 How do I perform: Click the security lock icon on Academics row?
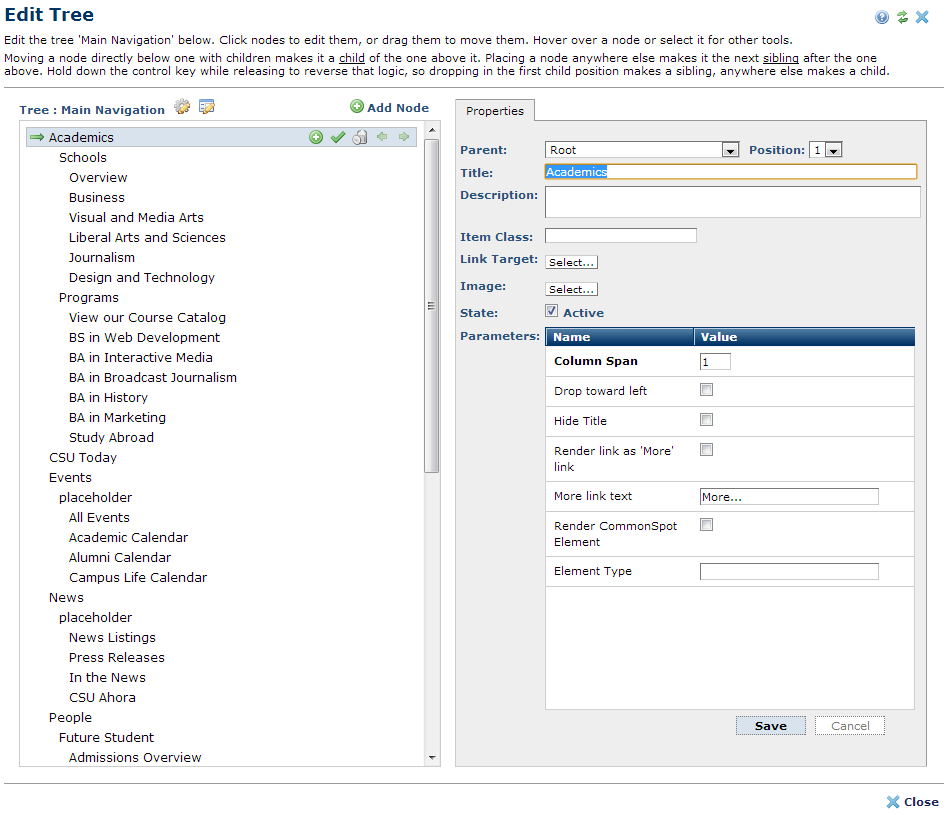coord(360,137)
